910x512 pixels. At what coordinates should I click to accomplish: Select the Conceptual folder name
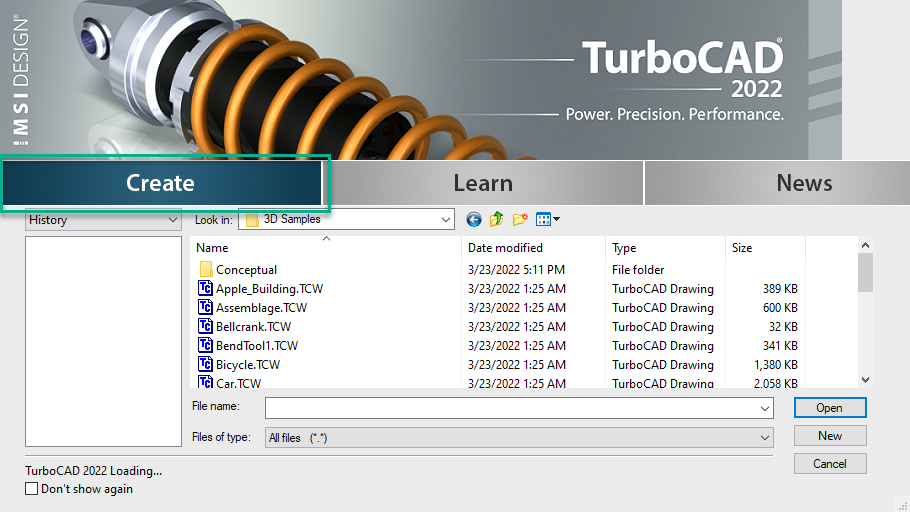click(x=246, y=269)
